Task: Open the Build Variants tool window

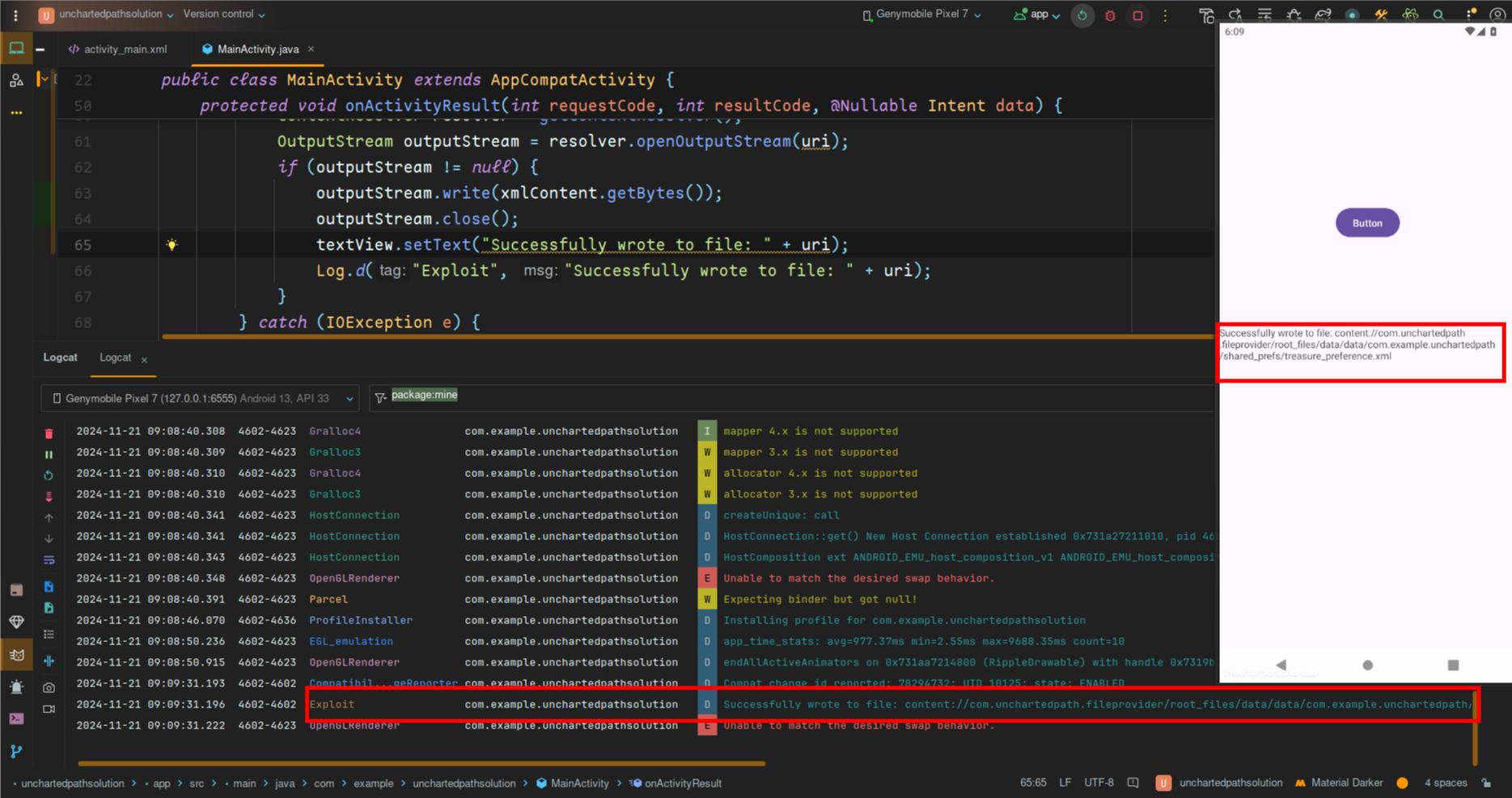Action: click(x=16, y=590)
